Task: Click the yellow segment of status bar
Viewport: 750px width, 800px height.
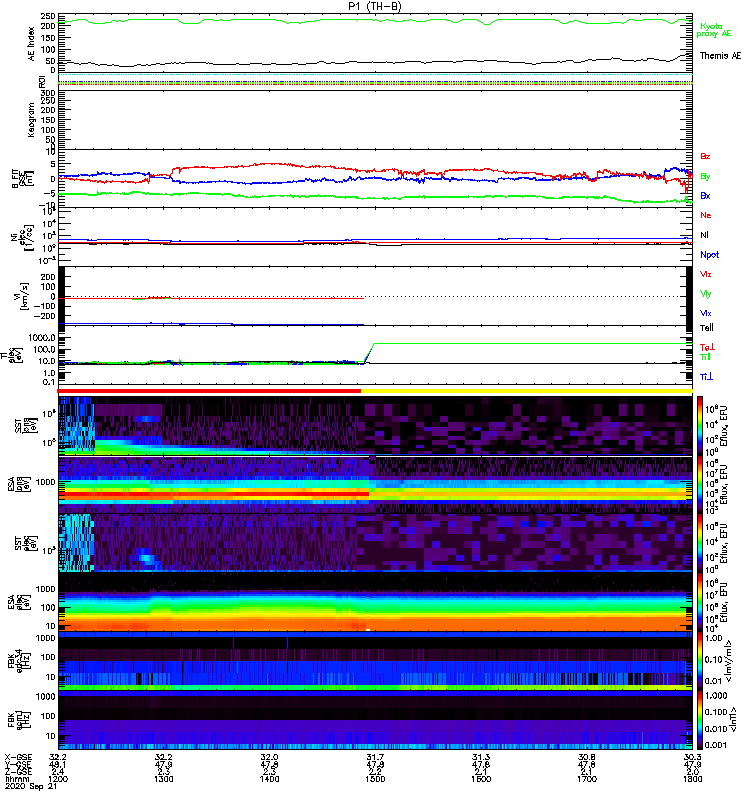Action: tap(527, 391)
